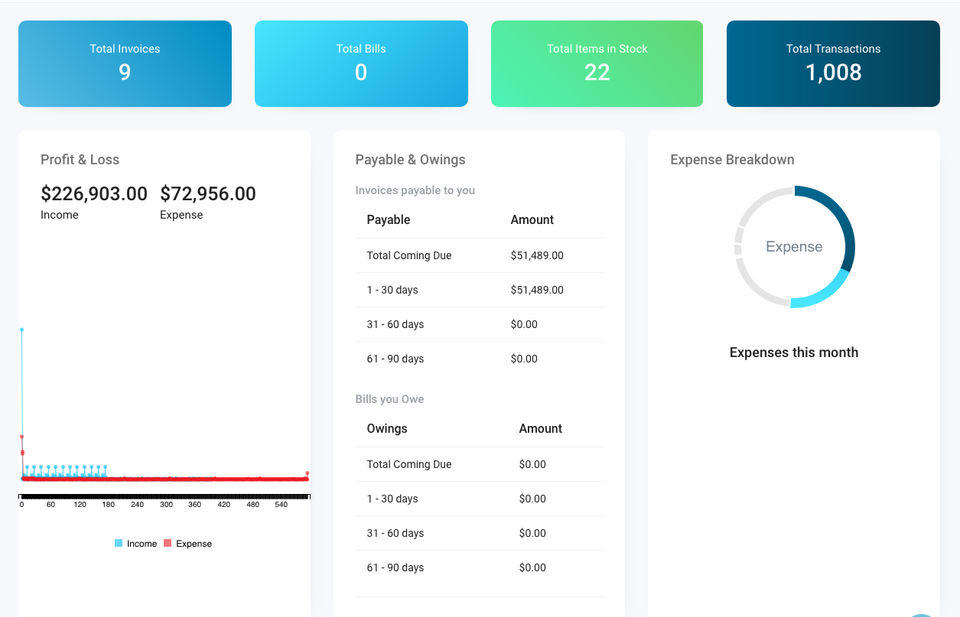The height and width of the screenshot is (617, 960).
Task: Select the 1 - 30 days Payable row label
Action: pyautogui.click(x=392, y=290)
